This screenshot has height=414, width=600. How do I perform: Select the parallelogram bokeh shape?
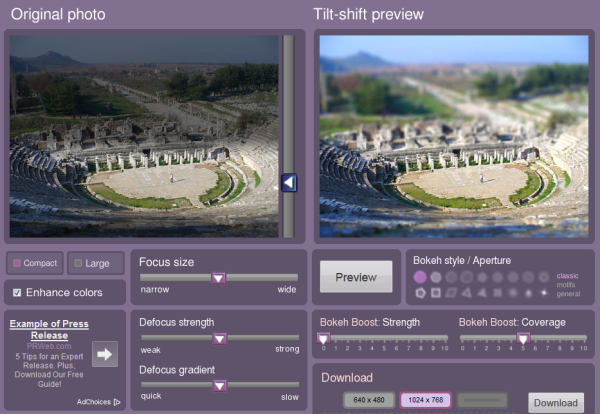click(x=451, y=293)
